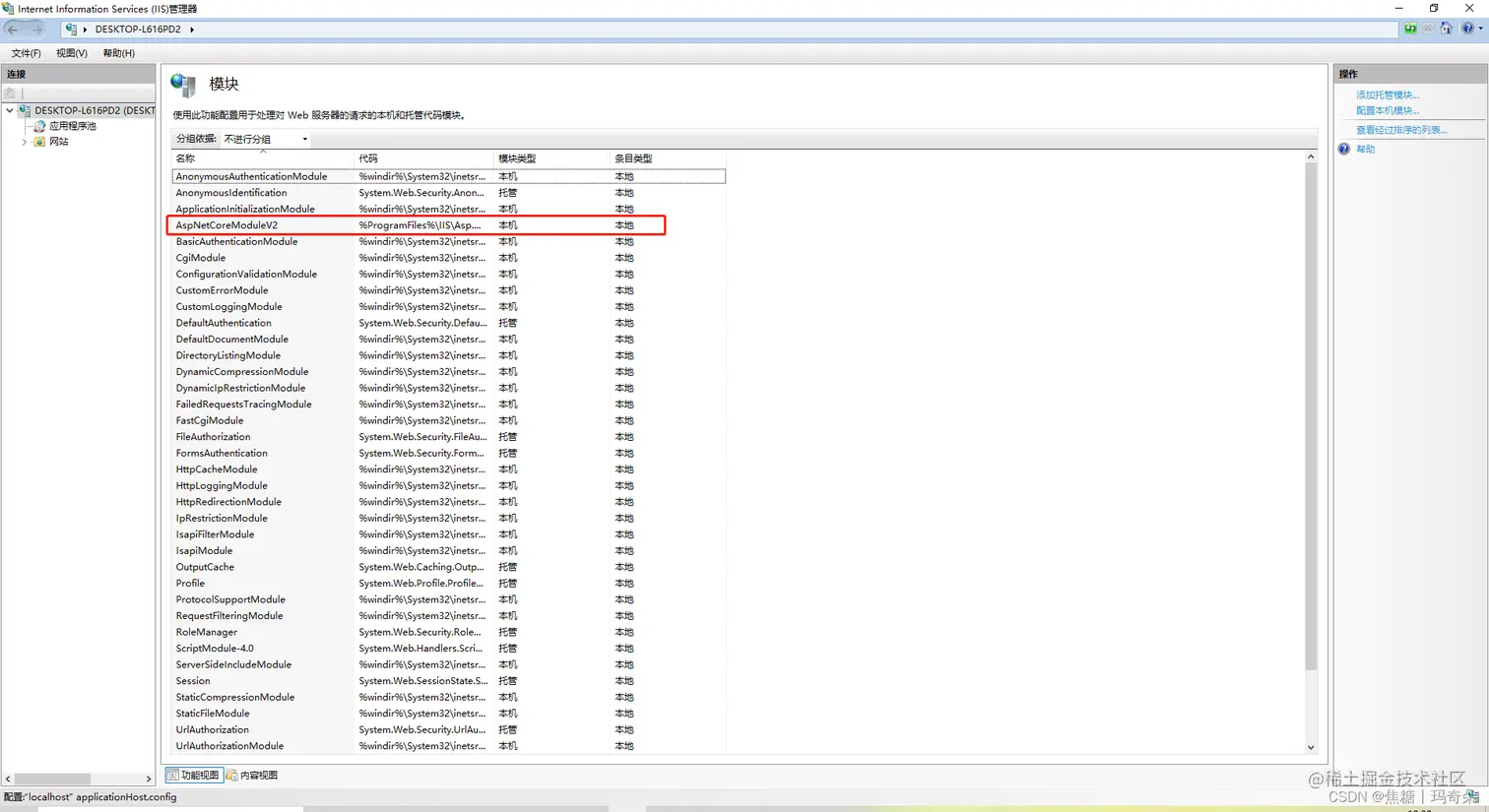Viewport: 1489px width, 812px height.
Task: Select CgiModule row
Action: click(x=449, y=258)
